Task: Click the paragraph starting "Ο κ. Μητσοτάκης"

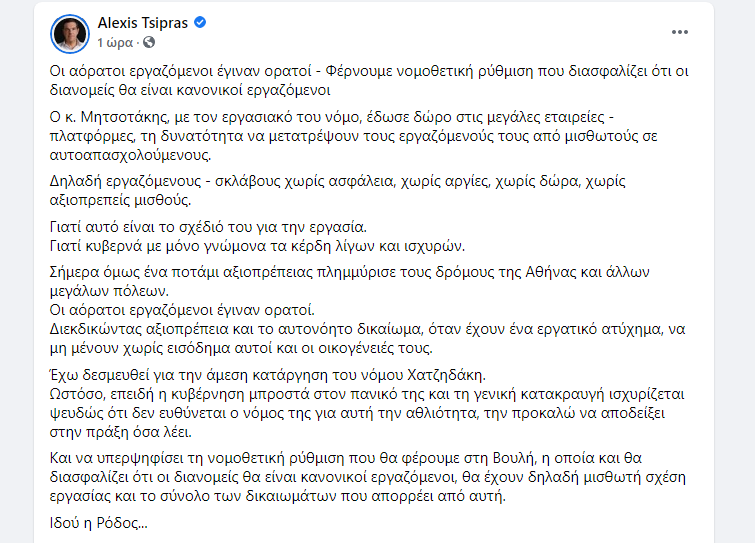Action: tap(353, 136)
